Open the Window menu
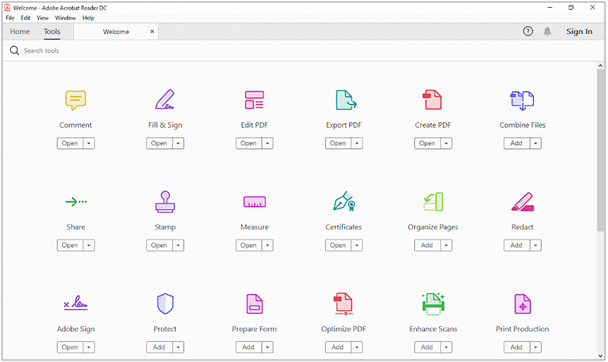The height and width of the screenshot is (362, 608). point(65,18)
